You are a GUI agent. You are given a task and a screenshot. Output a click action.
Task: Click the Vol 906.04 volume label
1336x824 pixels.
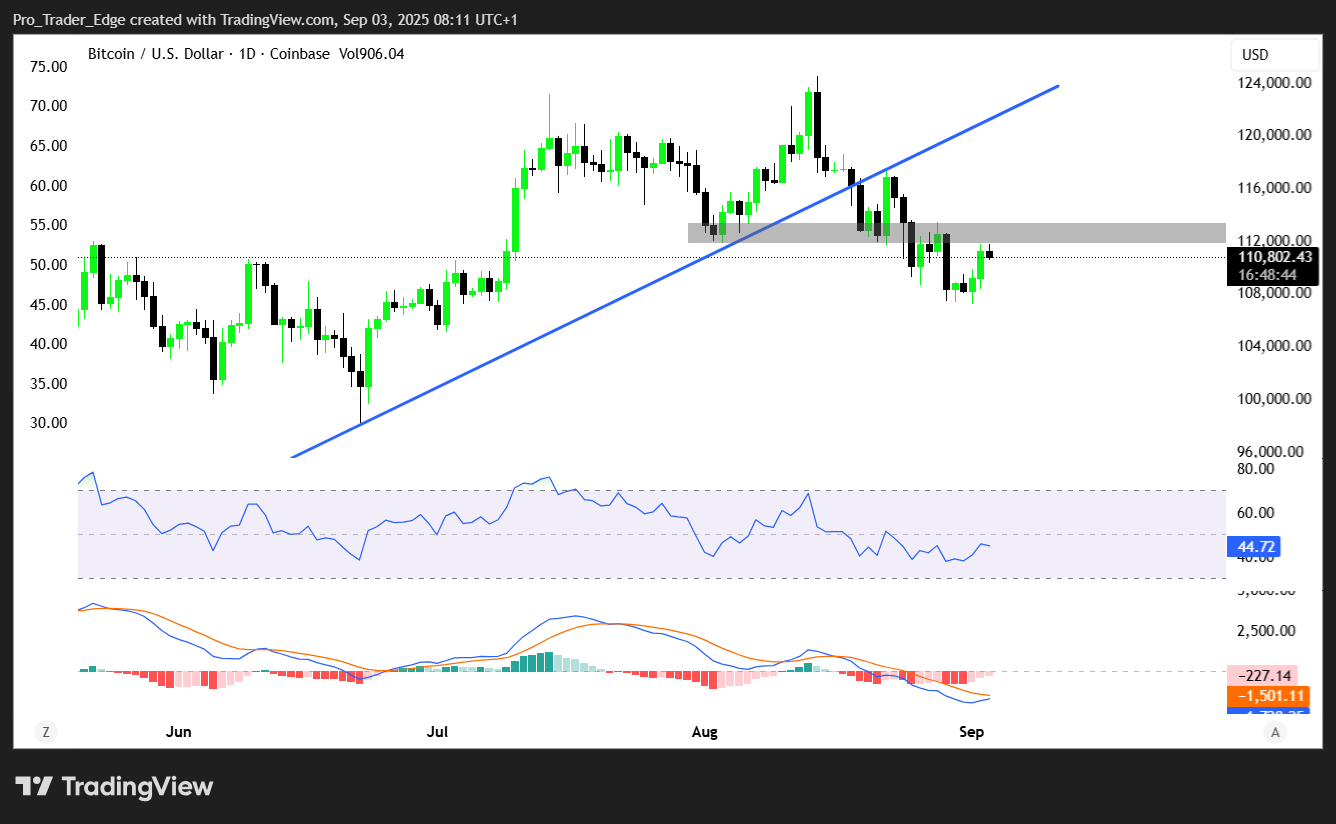(x=372, y=54)
